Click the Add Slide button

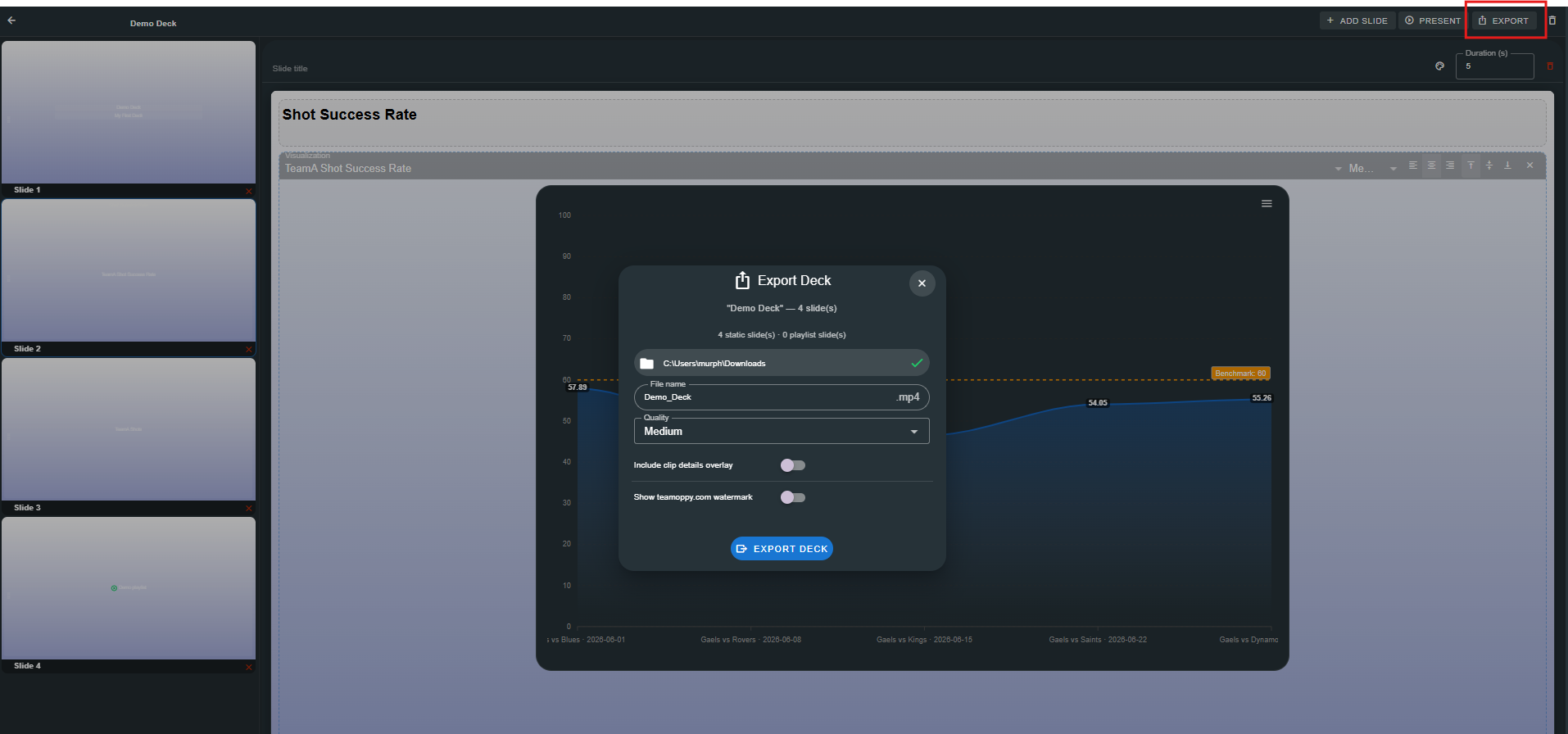click(1357, 20)
